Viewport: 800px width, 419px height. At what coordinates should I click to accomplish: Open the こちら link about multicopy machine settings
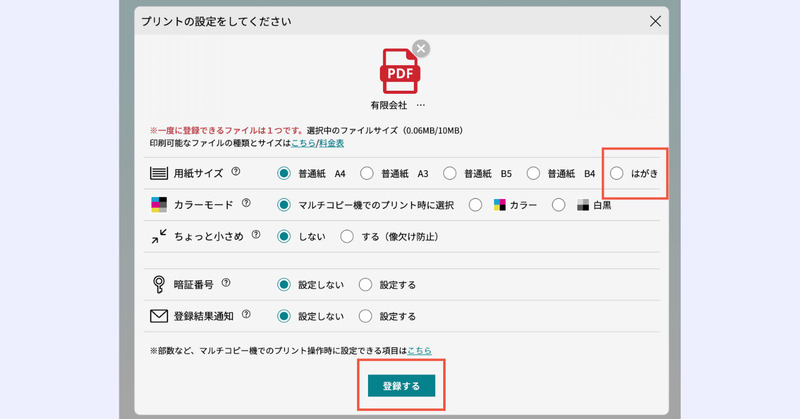(419, 351)
